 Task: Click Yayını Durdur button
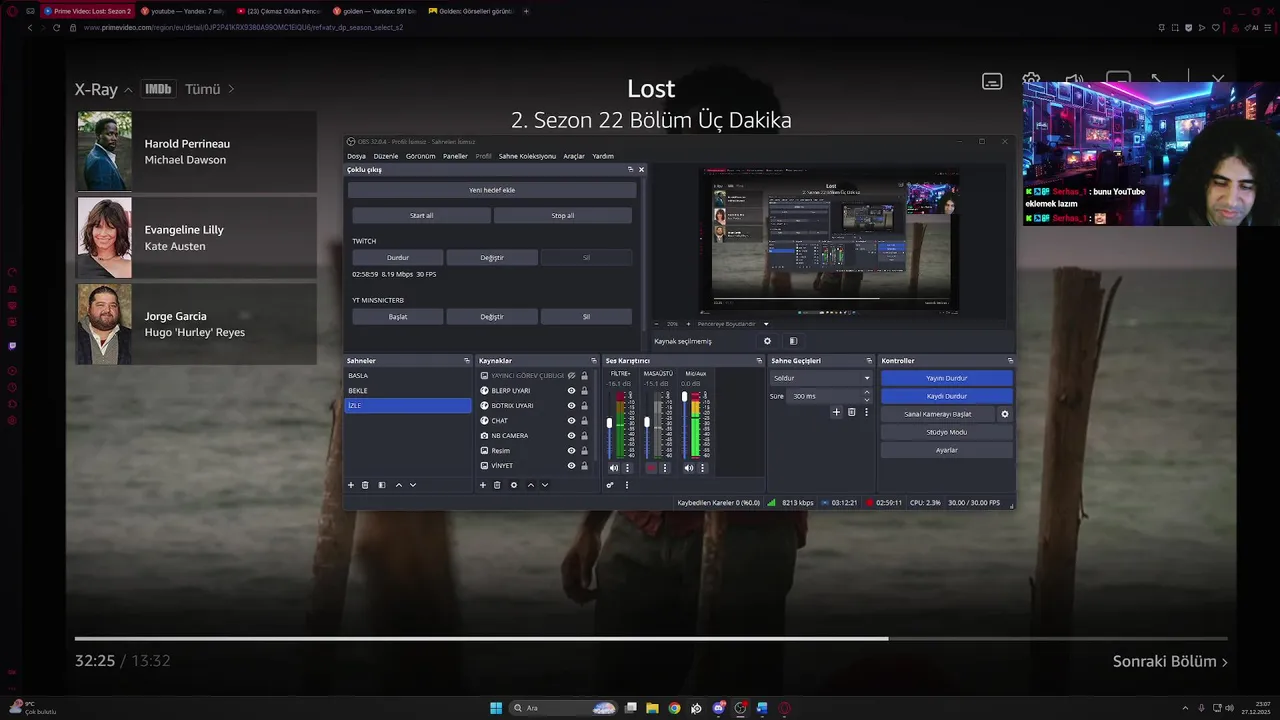coord(946,378)
